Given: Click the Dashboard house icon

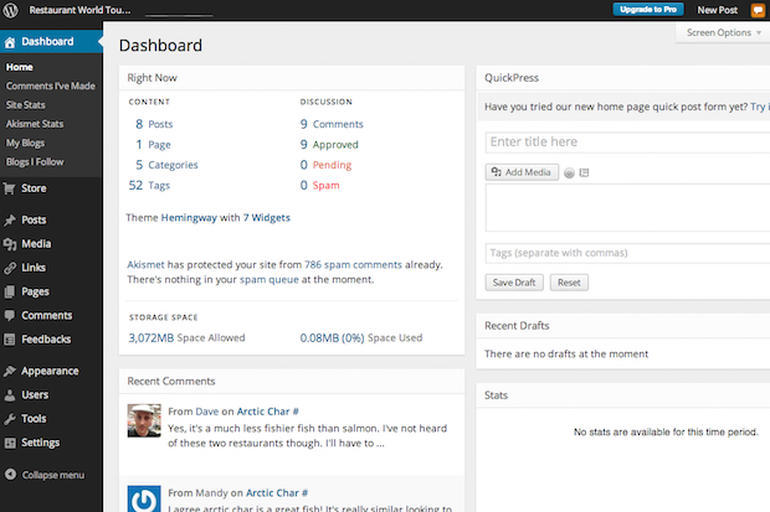Looking at the screenshot, I should (x=10, y=42).
